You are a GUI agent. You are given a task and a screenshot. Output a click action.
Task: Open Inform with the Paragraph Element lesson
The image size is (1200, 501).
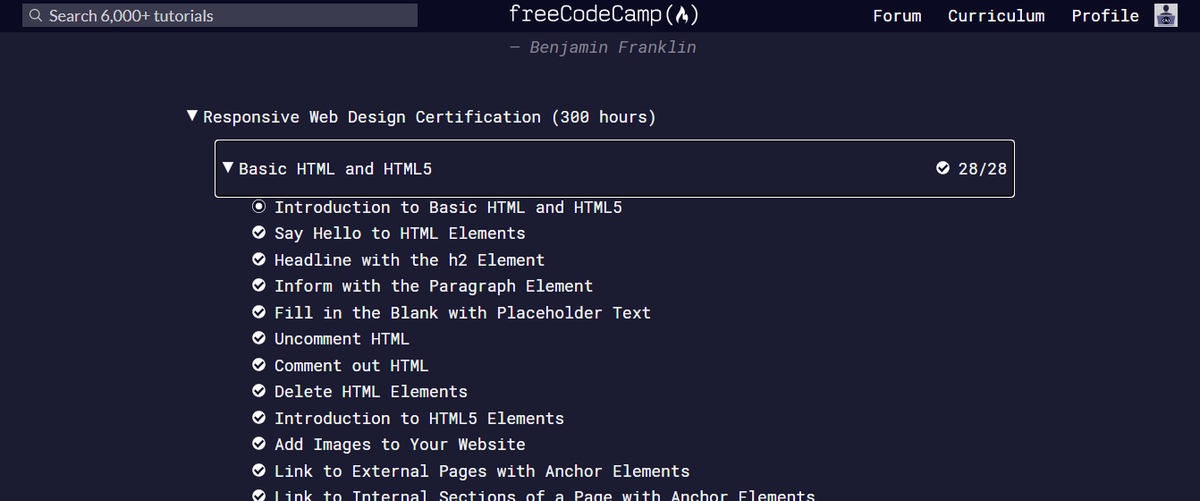point(433,286)
